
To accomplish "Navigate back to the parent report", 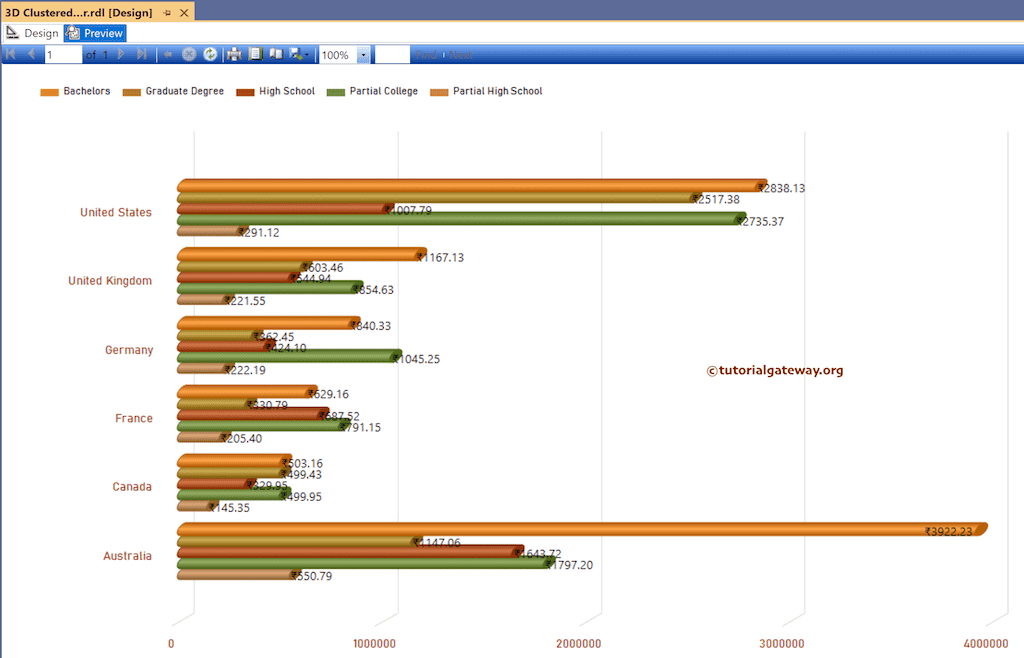I will [x=168, y=54].
